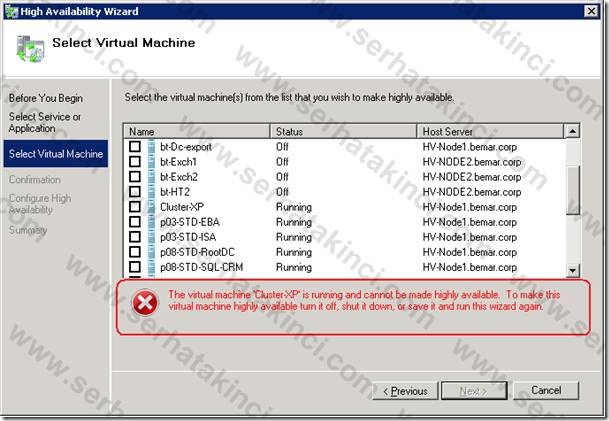Open the Summary step
Image resolution: width=609 pixels, height=421 pixels.
(28, 230)
